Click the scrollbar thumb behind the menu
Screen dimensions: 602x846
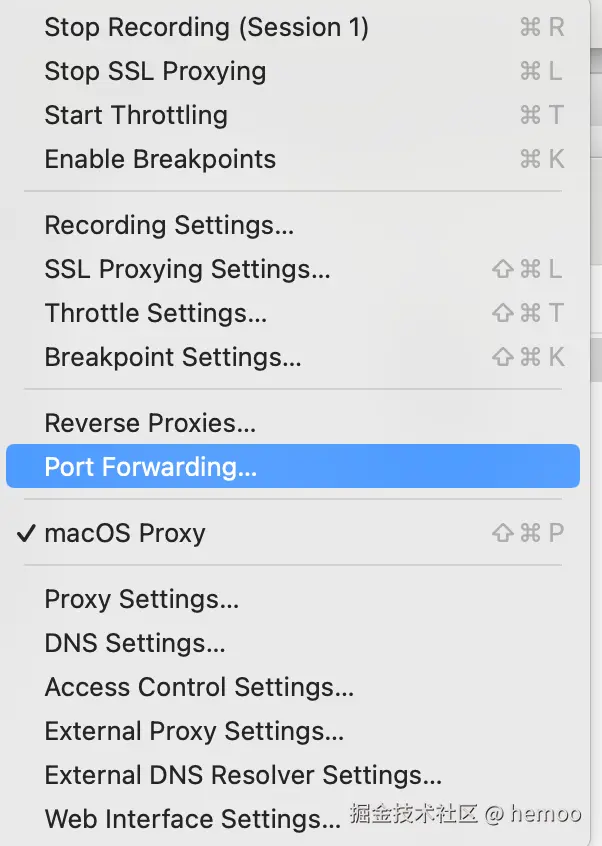click(x=594, y=360)
